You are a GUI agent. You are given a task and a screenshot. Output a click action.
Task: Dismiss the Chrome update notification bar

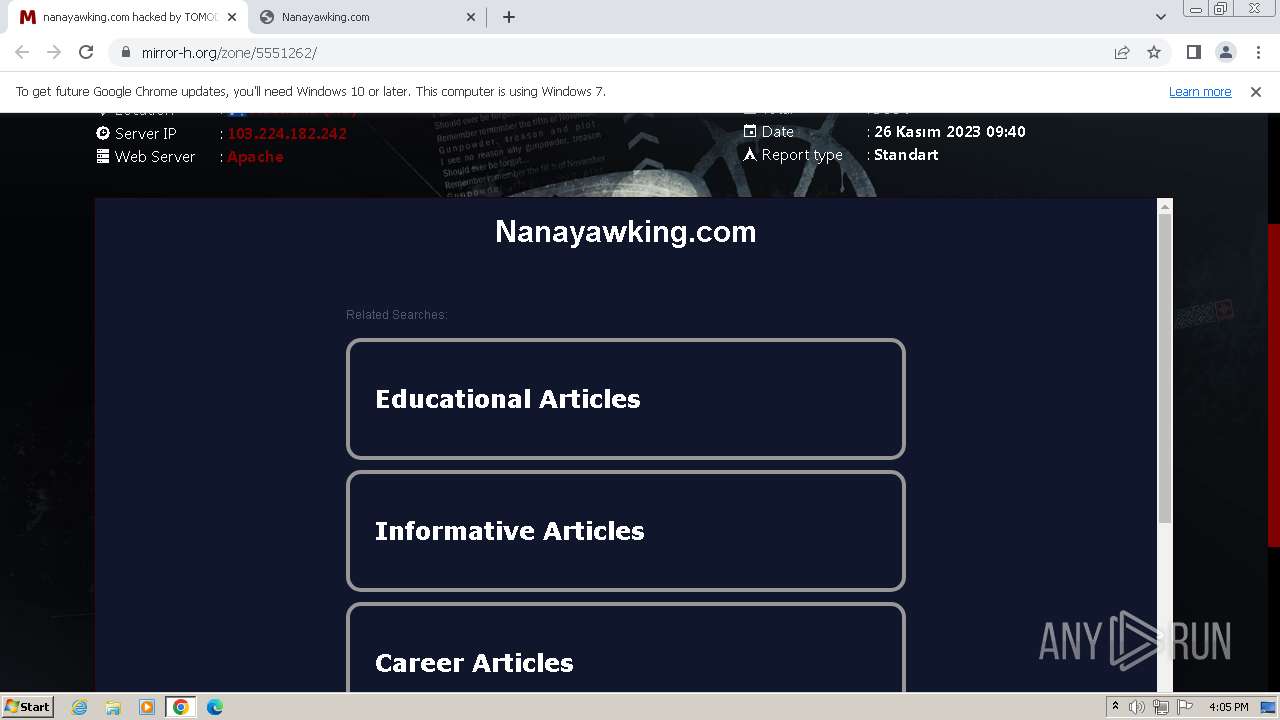[x=1256, y=91]
